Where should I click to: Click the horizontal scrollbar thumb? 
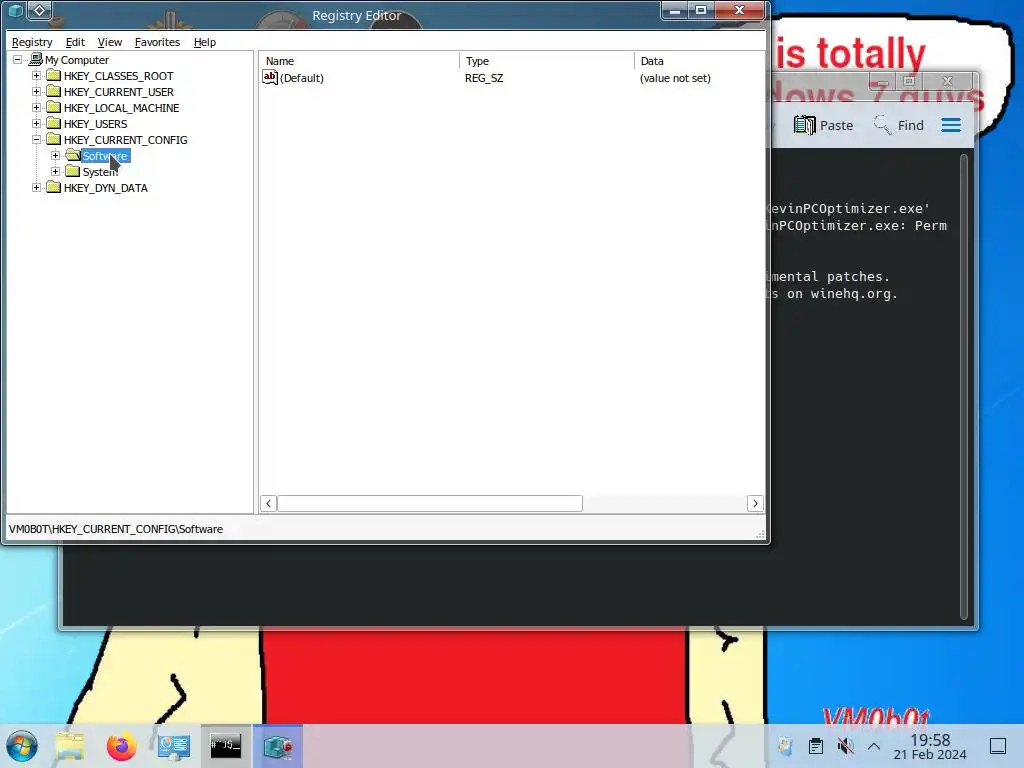[430, 504]
